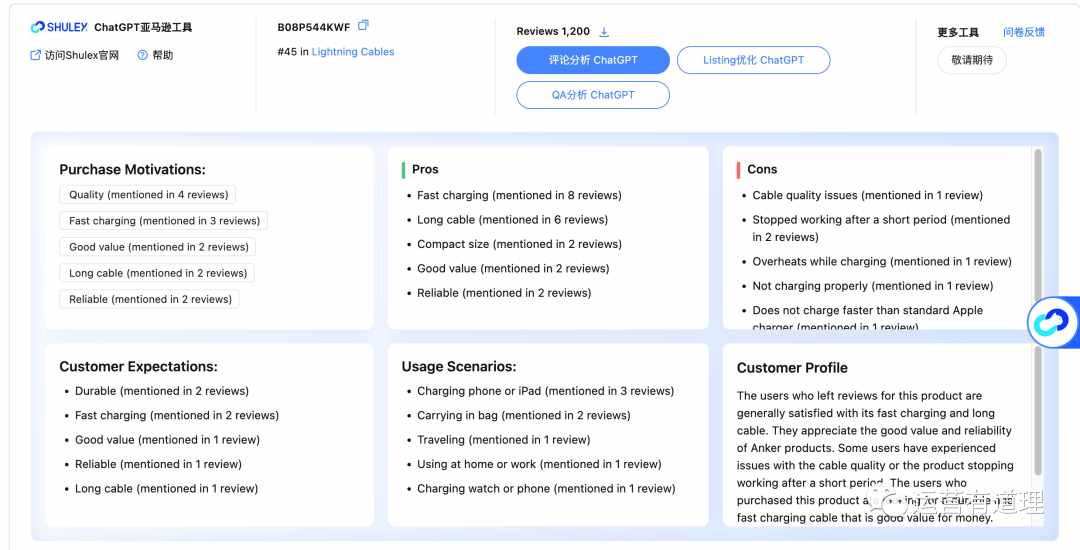Visit the 访问Shulex官网 link
The image size is (1080, 550).
point(82,55)
